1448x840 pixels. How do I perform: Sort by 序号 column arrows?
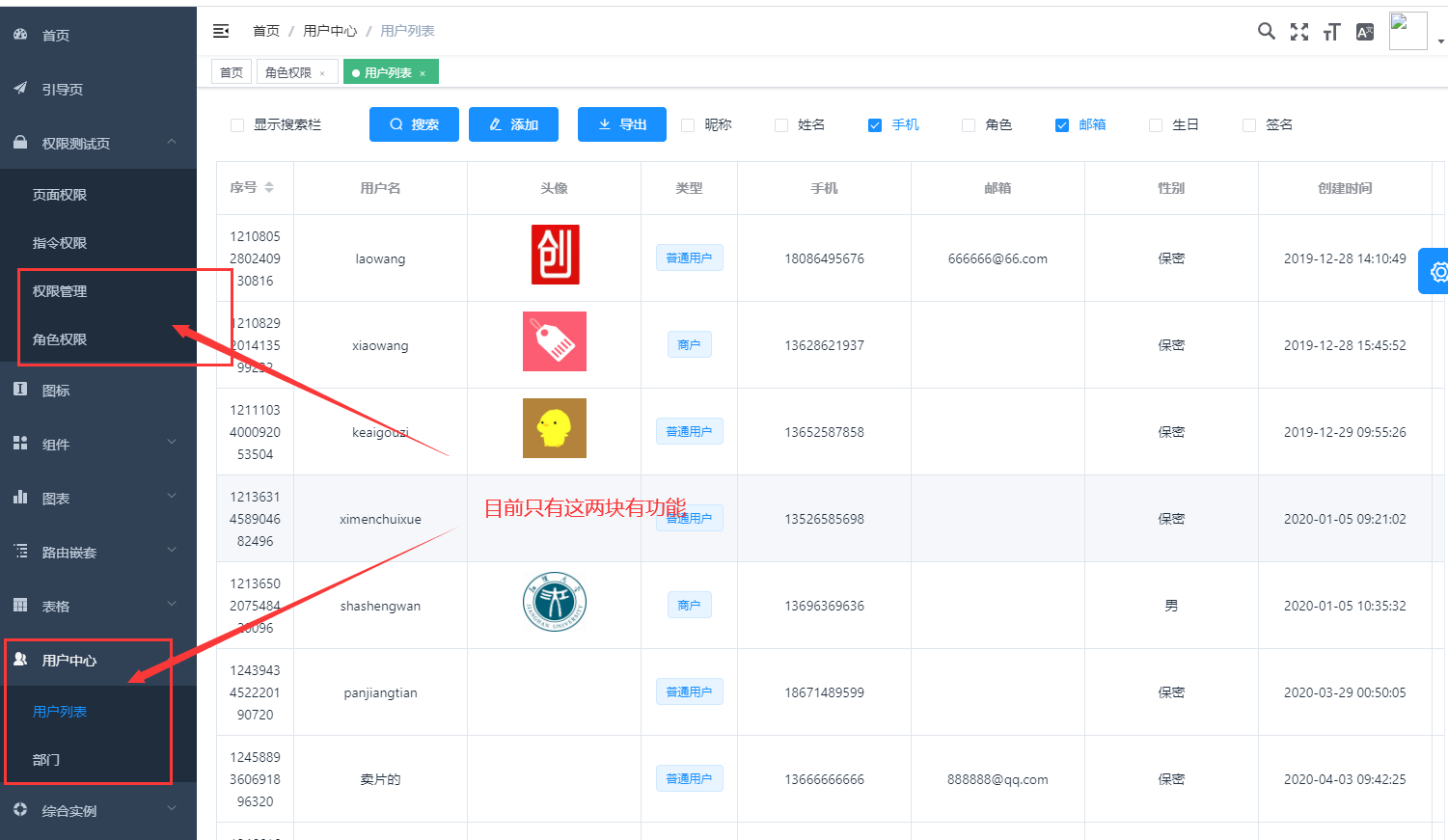269,187
